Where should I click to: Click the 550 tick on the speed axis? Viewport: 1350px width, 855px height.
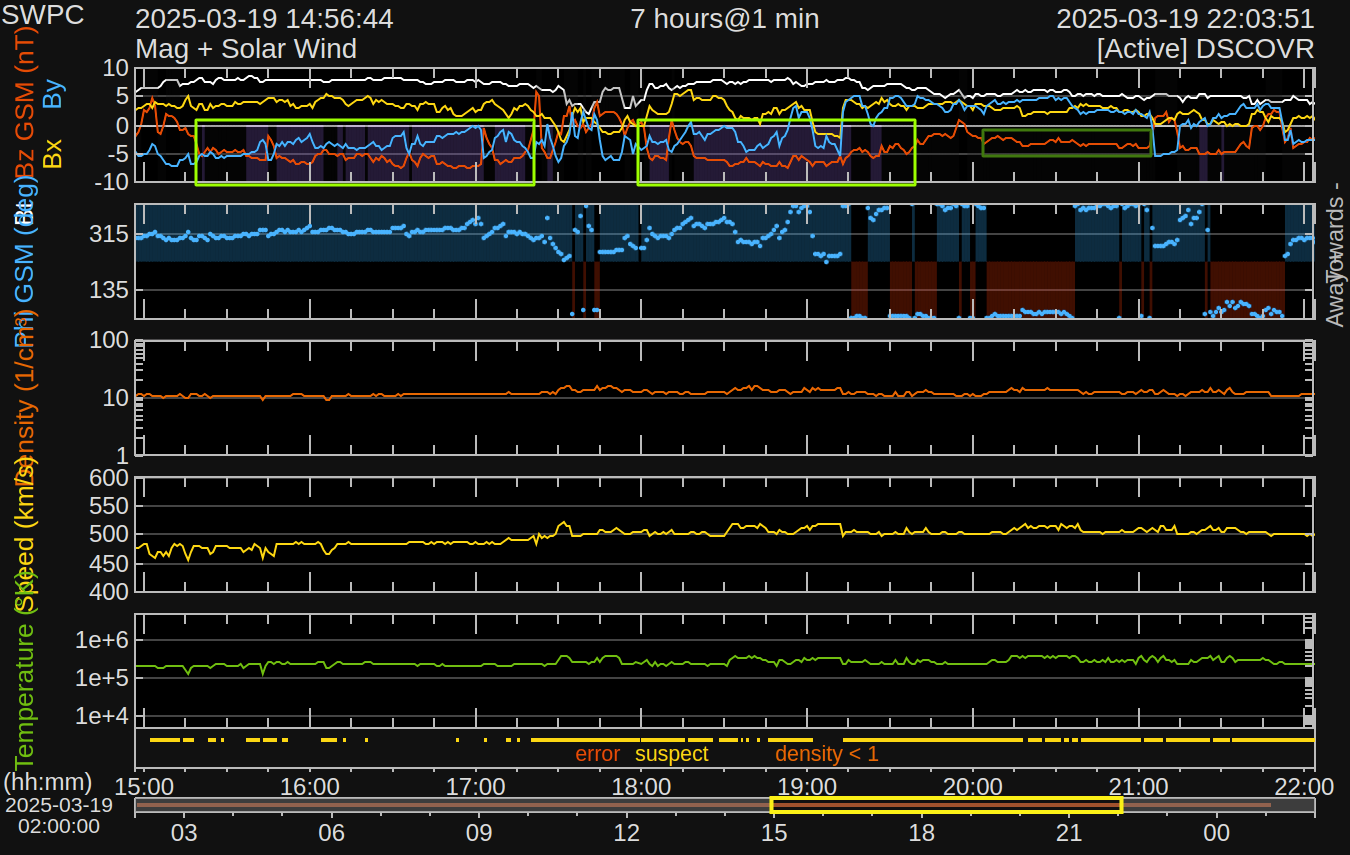click(x=110, y=506)
